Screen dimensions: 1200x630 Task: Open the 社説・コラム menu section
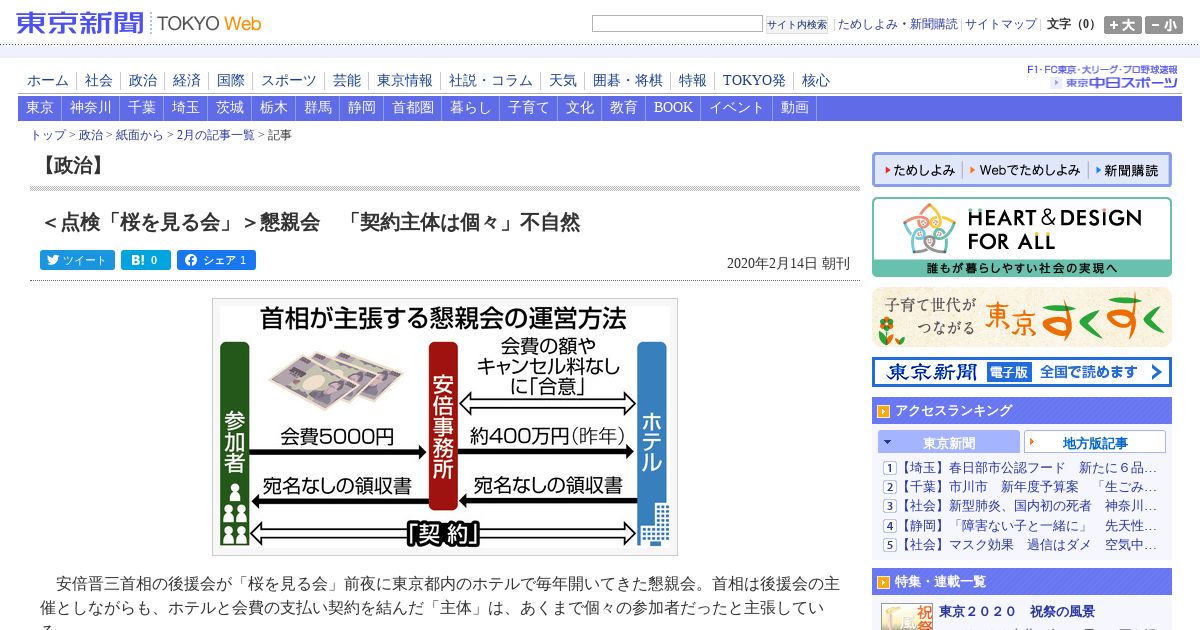coord(491,81)
